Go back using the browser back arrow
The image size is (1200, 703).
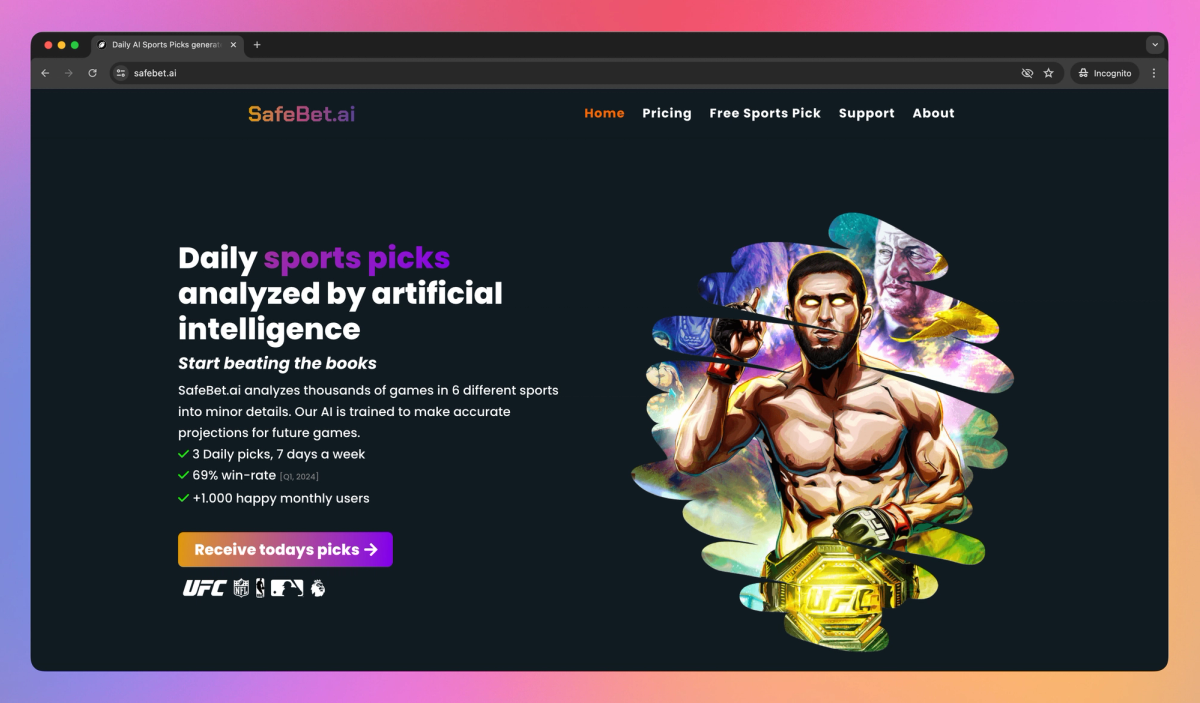45,73
